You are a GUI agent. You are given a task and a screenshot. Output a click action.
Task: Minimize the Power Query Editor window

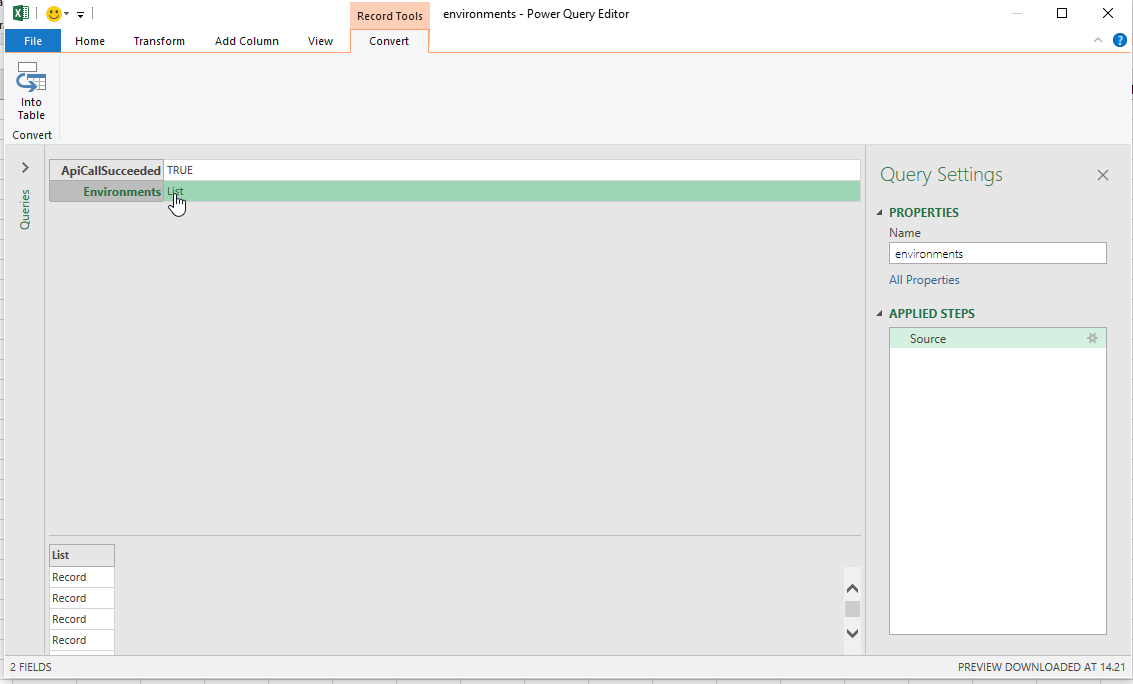(x=1017, y=13)
